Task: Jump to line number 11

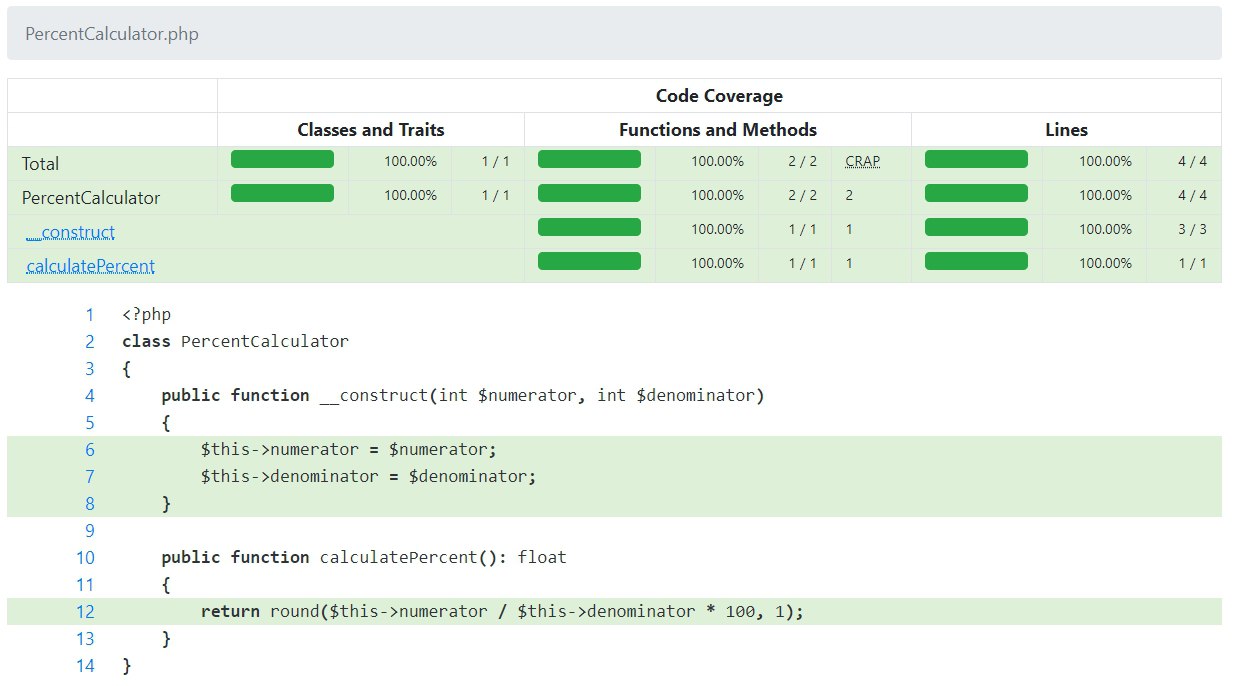Action: 85,584
